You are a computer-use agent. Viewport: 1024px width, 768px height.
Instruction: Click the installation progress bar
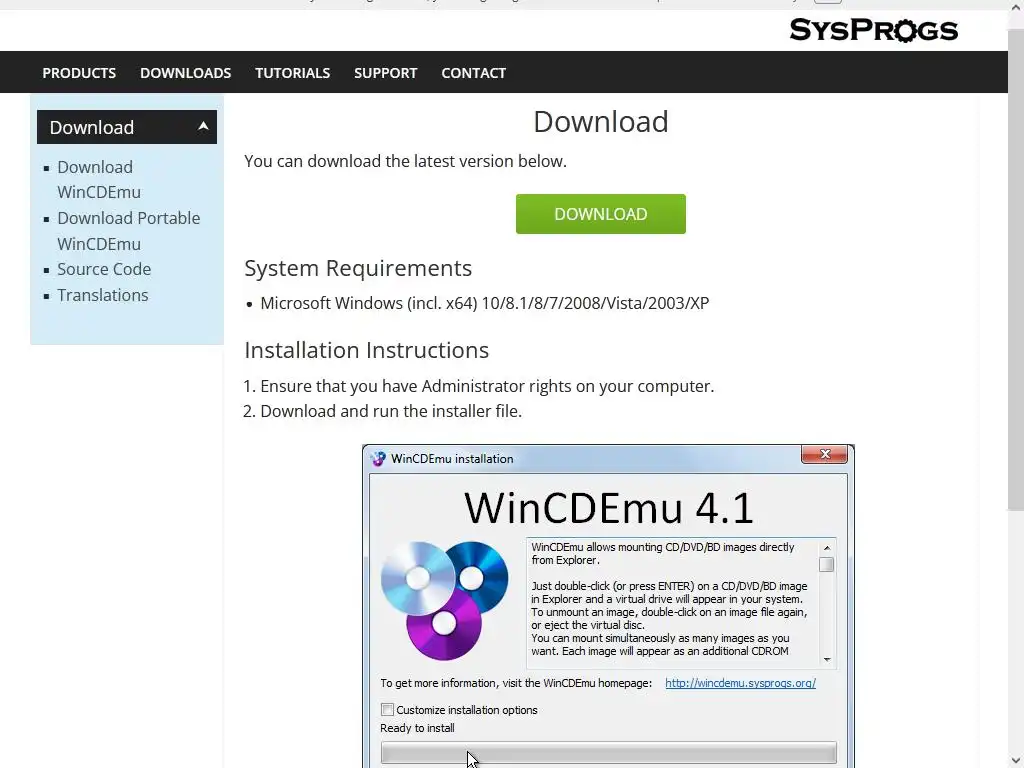608,752
